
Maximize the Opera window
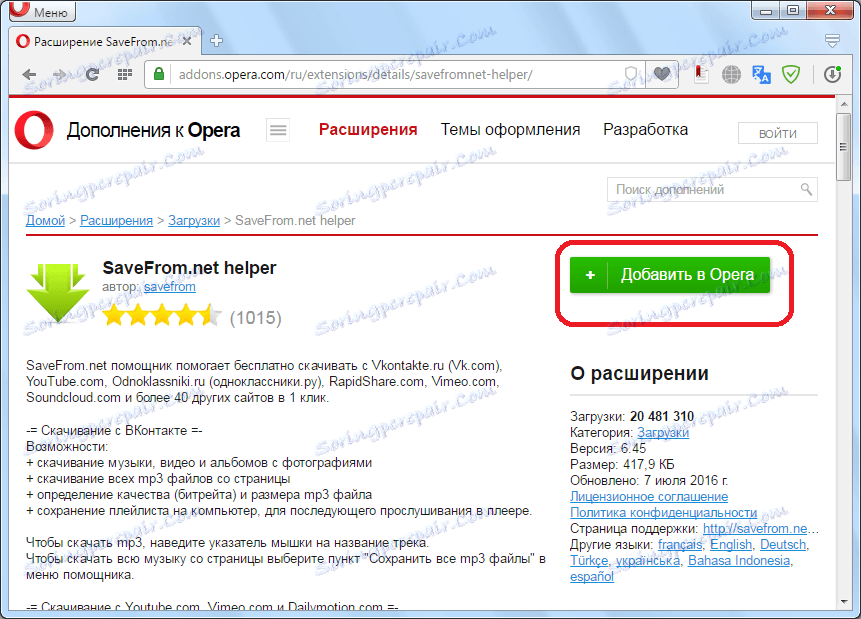click(793, 9)
